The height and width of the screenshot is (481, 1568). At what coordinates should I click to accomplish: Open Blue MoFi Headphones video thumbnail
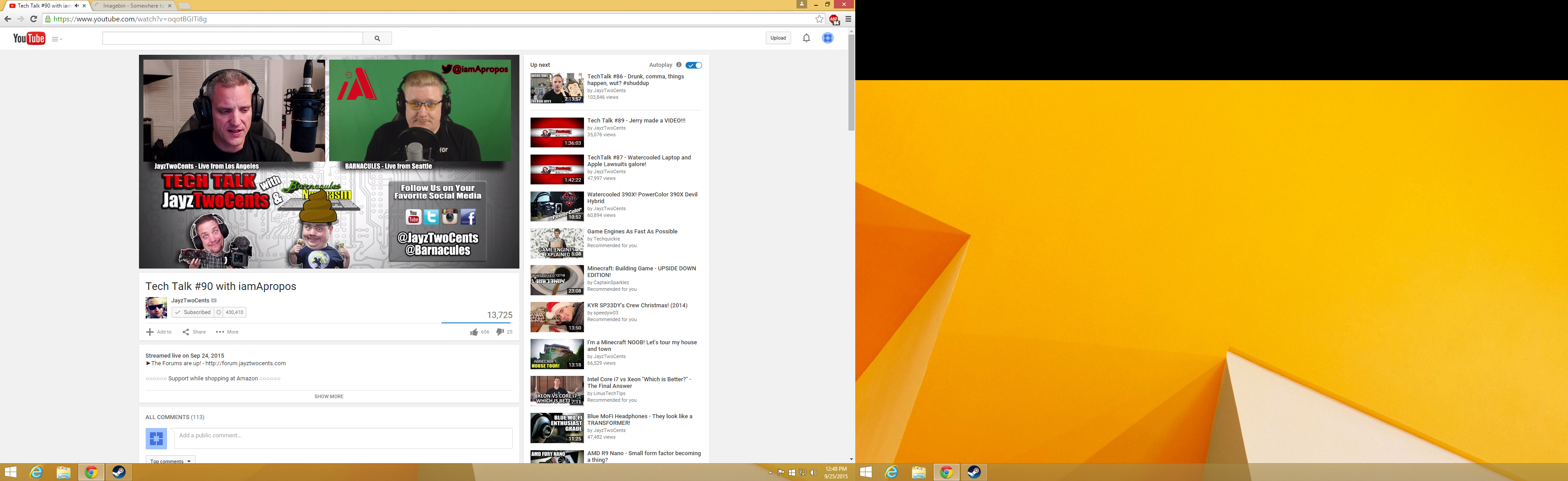point(556,428)
